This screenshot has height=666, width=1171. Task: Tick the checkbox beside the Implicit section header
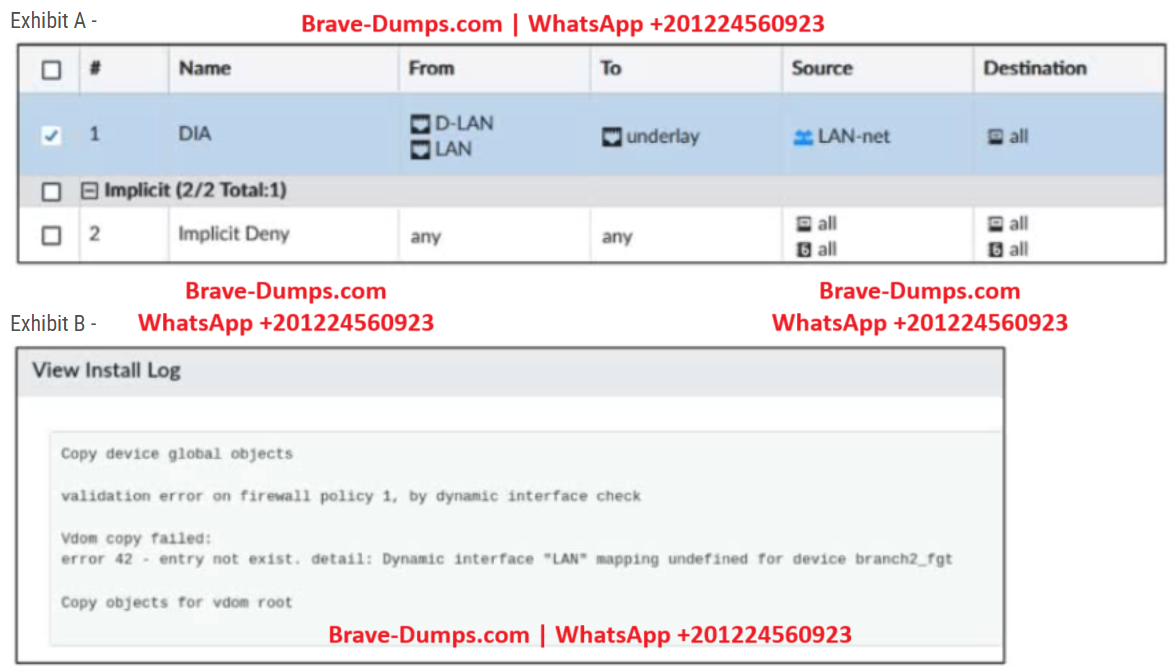(51, 191)
